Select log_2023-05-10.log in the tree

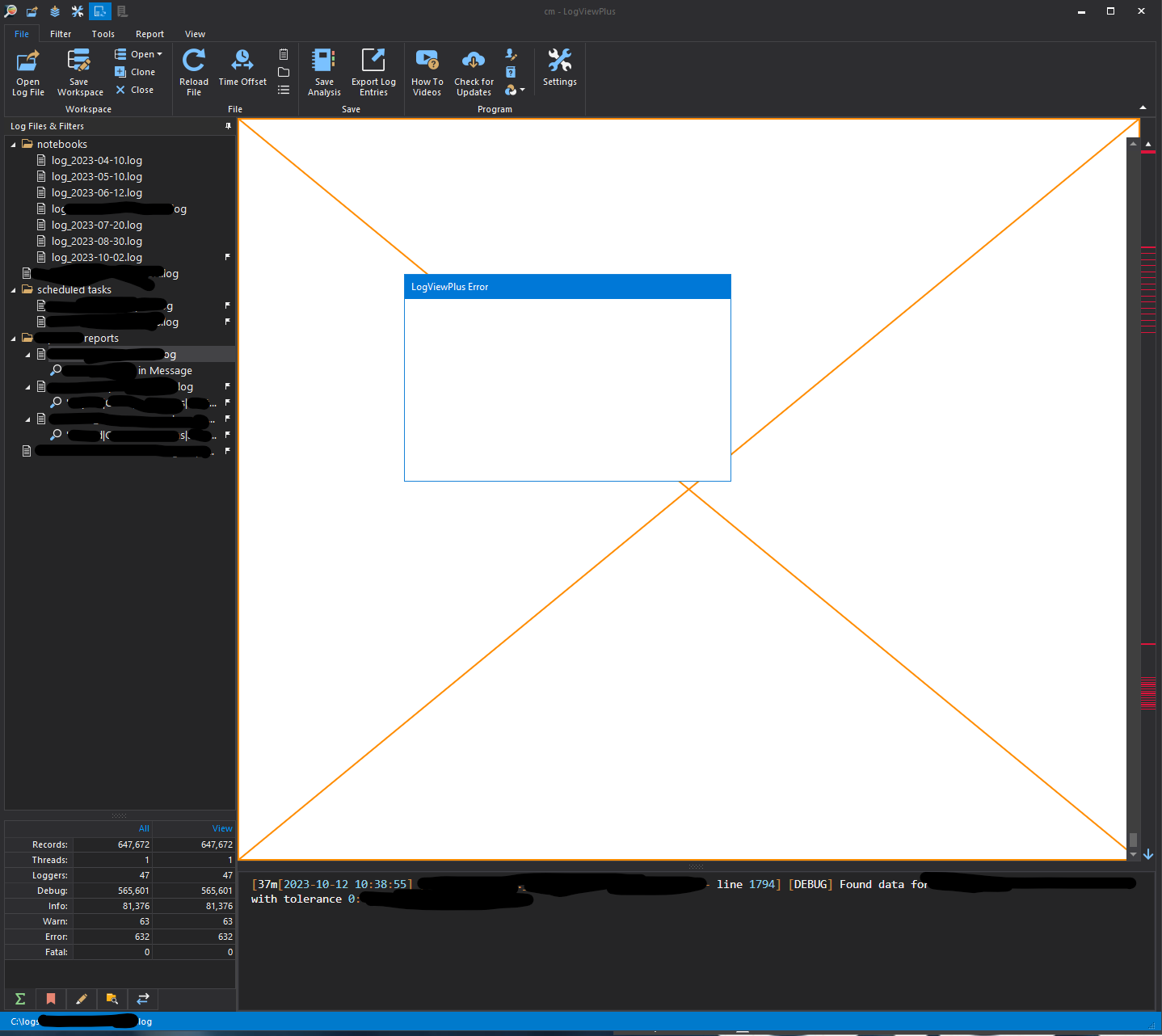pyautogui.click(x=97, y=177)
